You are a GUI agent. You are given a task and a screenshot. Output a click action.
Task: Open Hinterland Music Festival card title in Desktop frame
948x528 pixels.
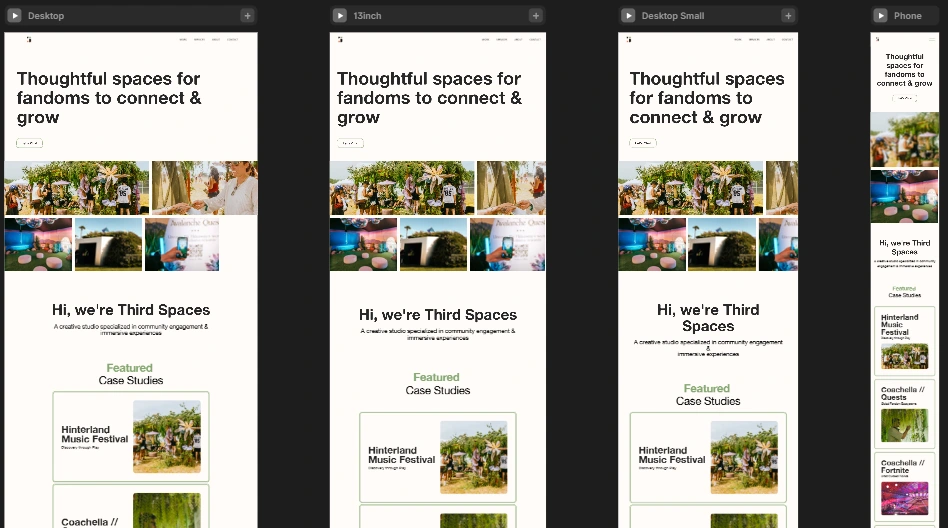tap(94, 434)
